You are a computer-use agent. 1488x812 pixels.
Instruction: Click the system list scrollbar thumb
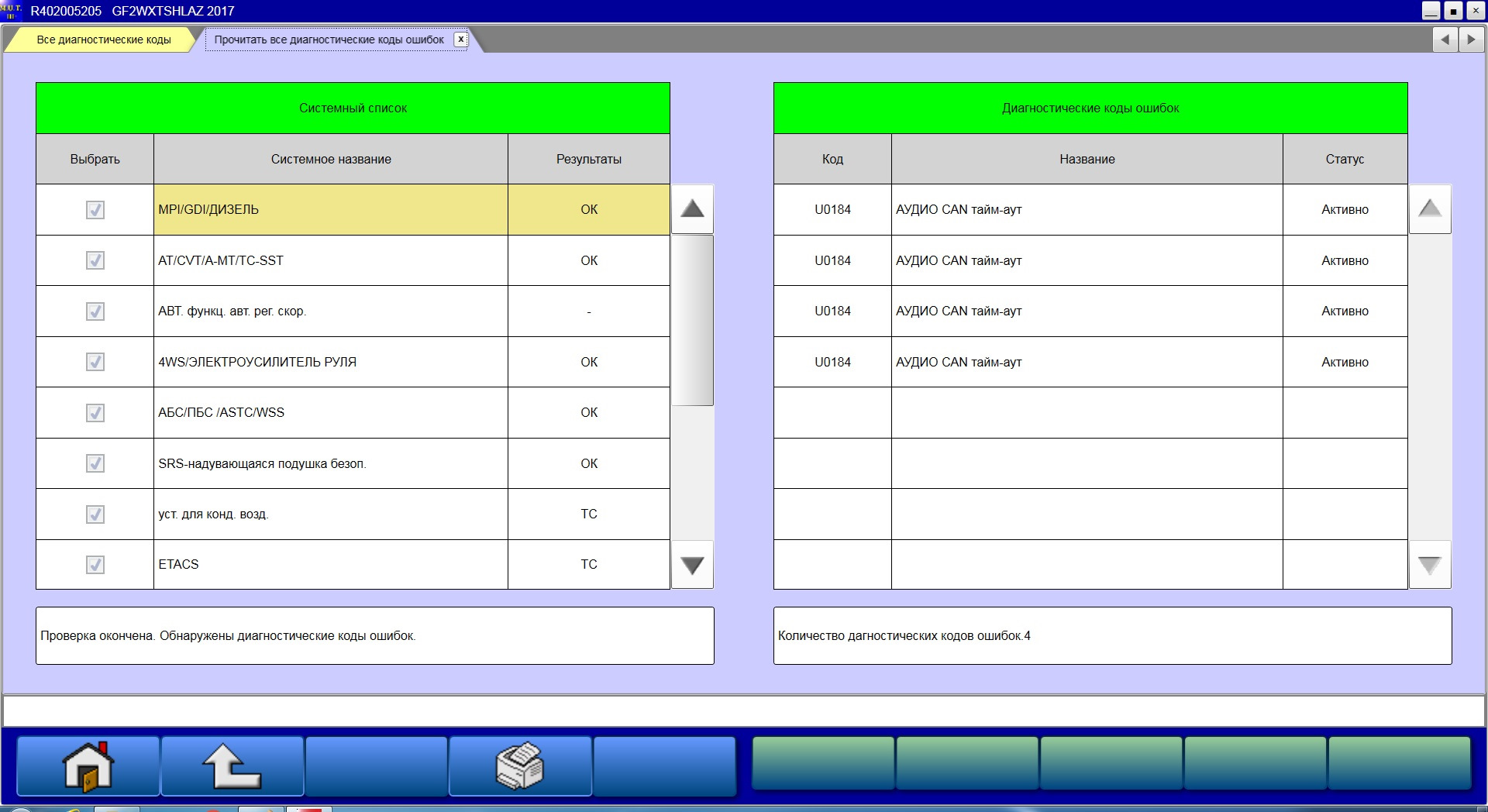pos(692,320)
